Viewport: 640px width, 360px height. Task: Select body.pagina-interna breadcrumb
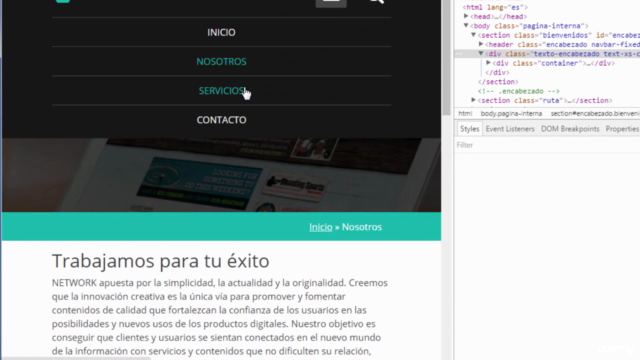(511, 113)
